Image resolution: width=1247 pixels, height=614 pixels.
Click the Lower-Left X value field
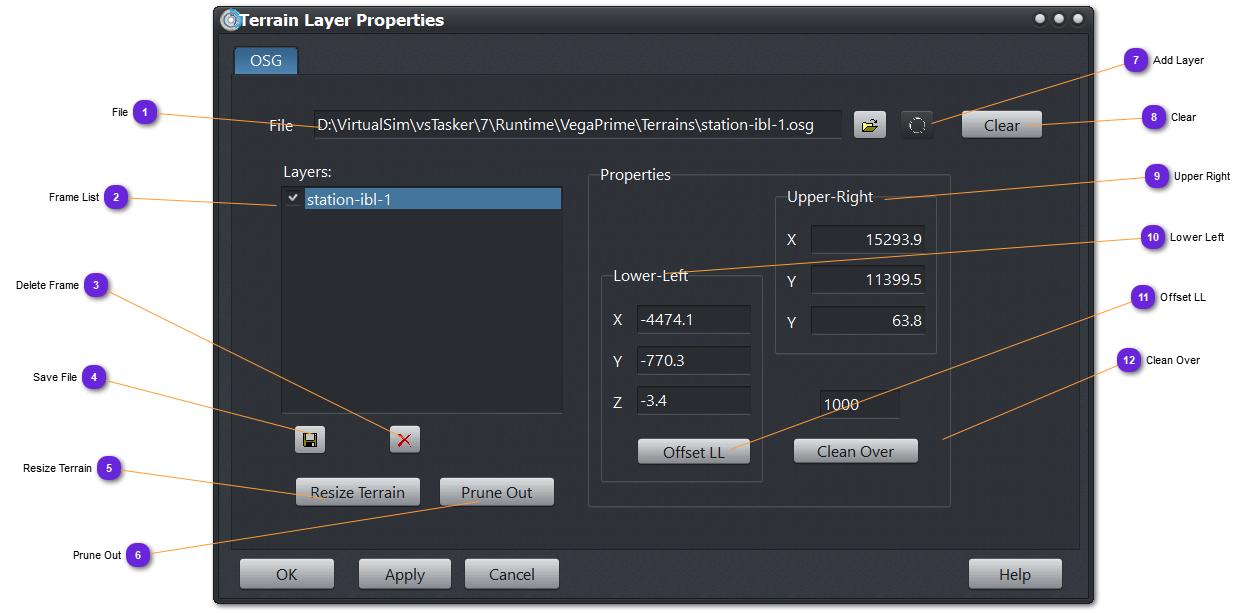[x=693, y=320]
